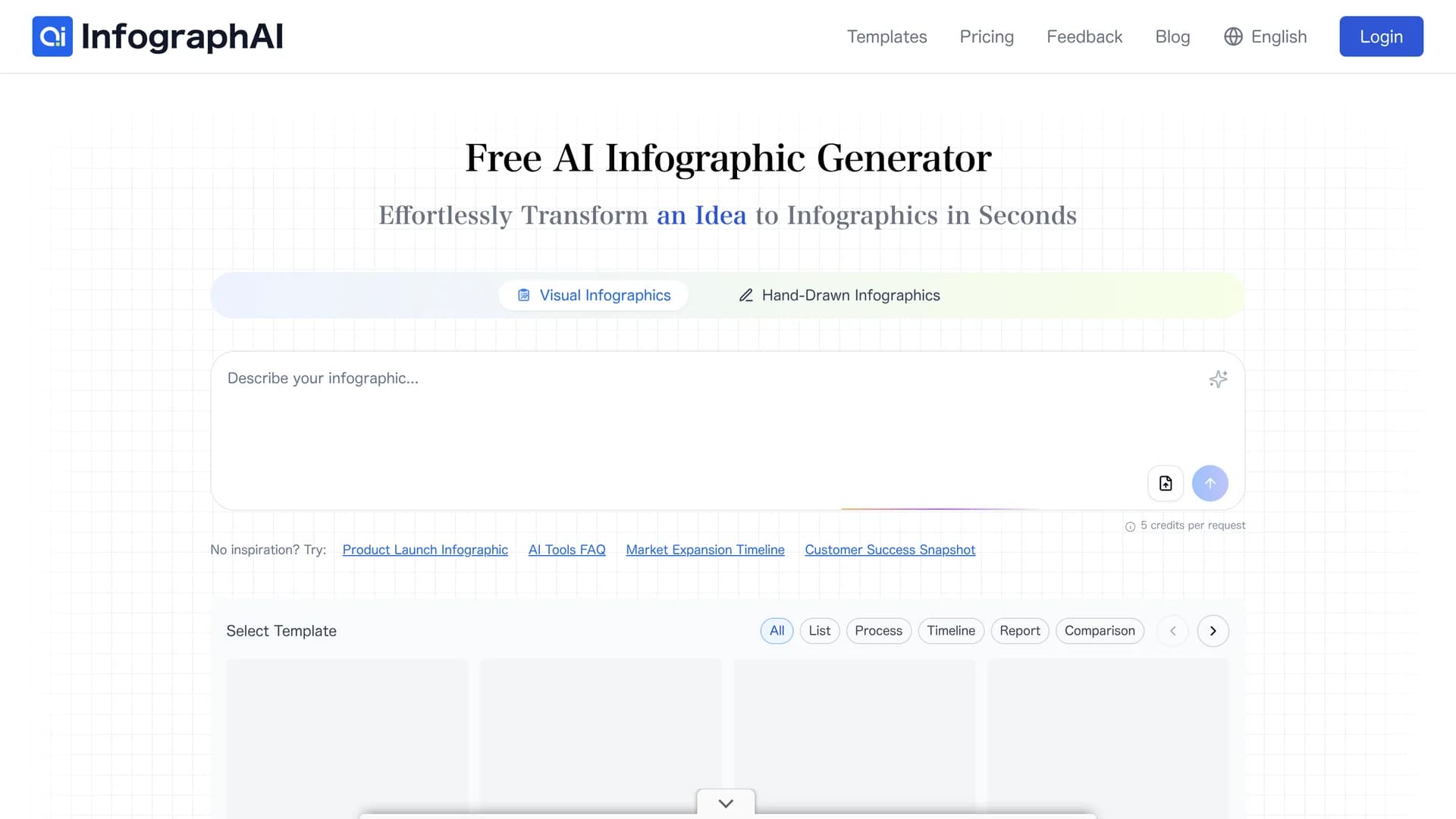
Task: Try the AI Tools FAQ suggestion
Action: tap(567, 550)
